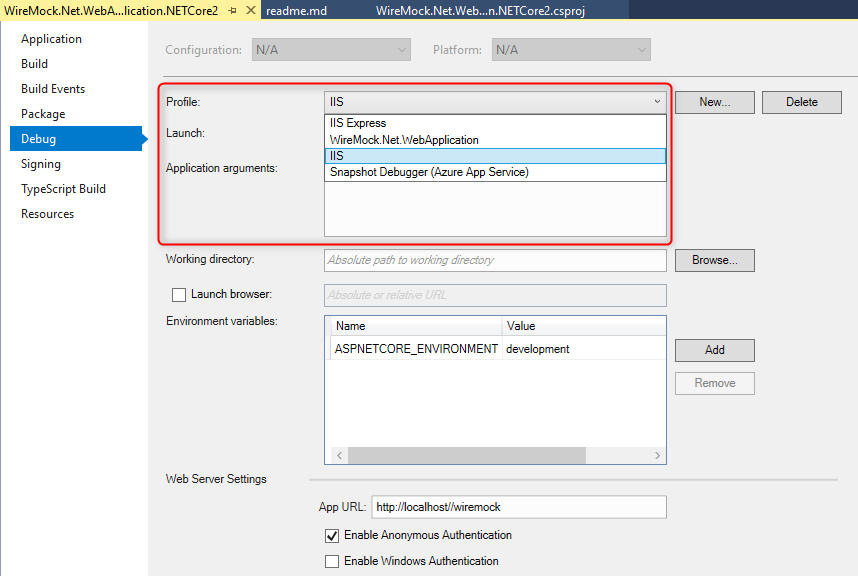Enable the Launch browser option
858x576 pixels.
(x=179, y=295)
